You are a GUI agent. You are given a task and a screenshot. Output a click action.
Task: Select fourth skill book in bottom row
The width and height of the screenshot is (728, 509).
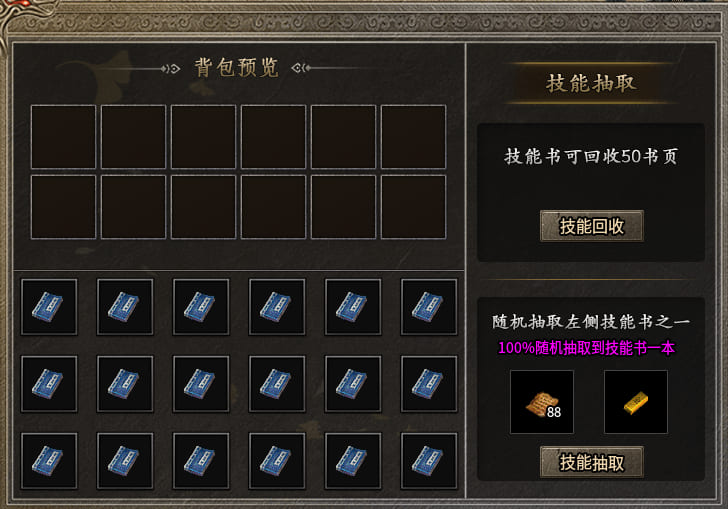pyautogui.click(x=277, y=461)
